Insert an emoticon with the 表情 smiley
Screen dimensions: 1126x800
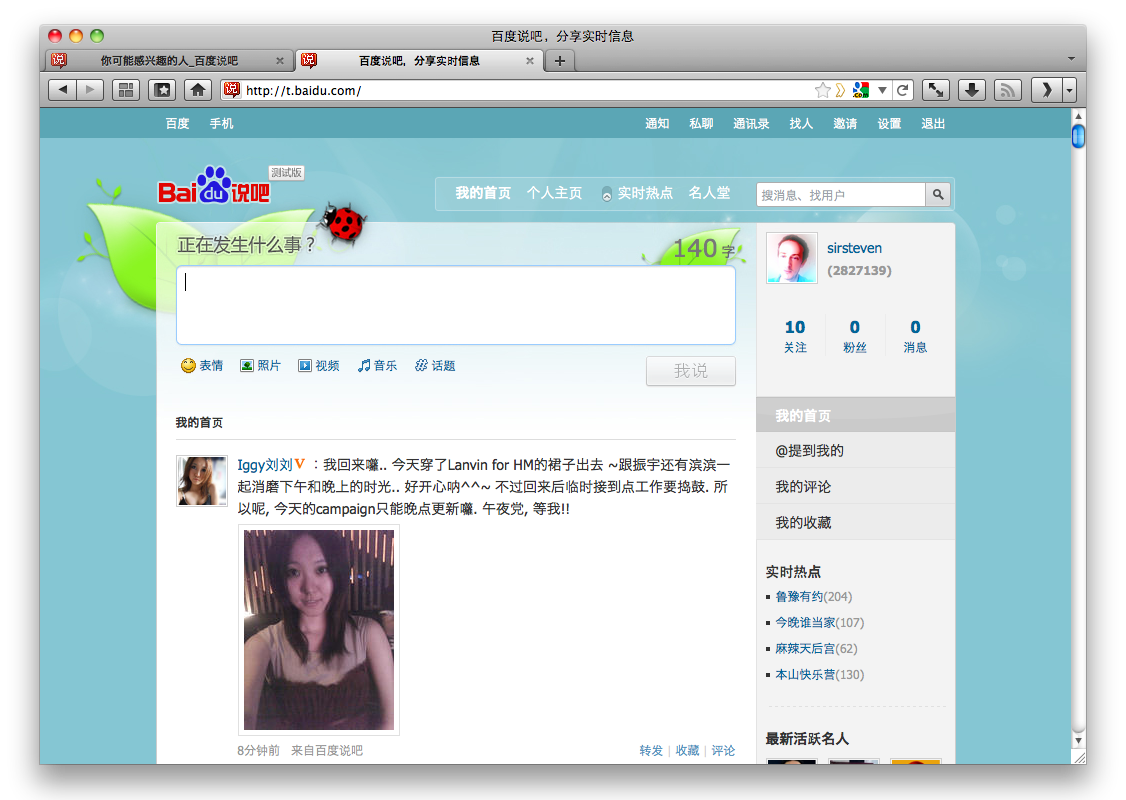tap(202, 366)
